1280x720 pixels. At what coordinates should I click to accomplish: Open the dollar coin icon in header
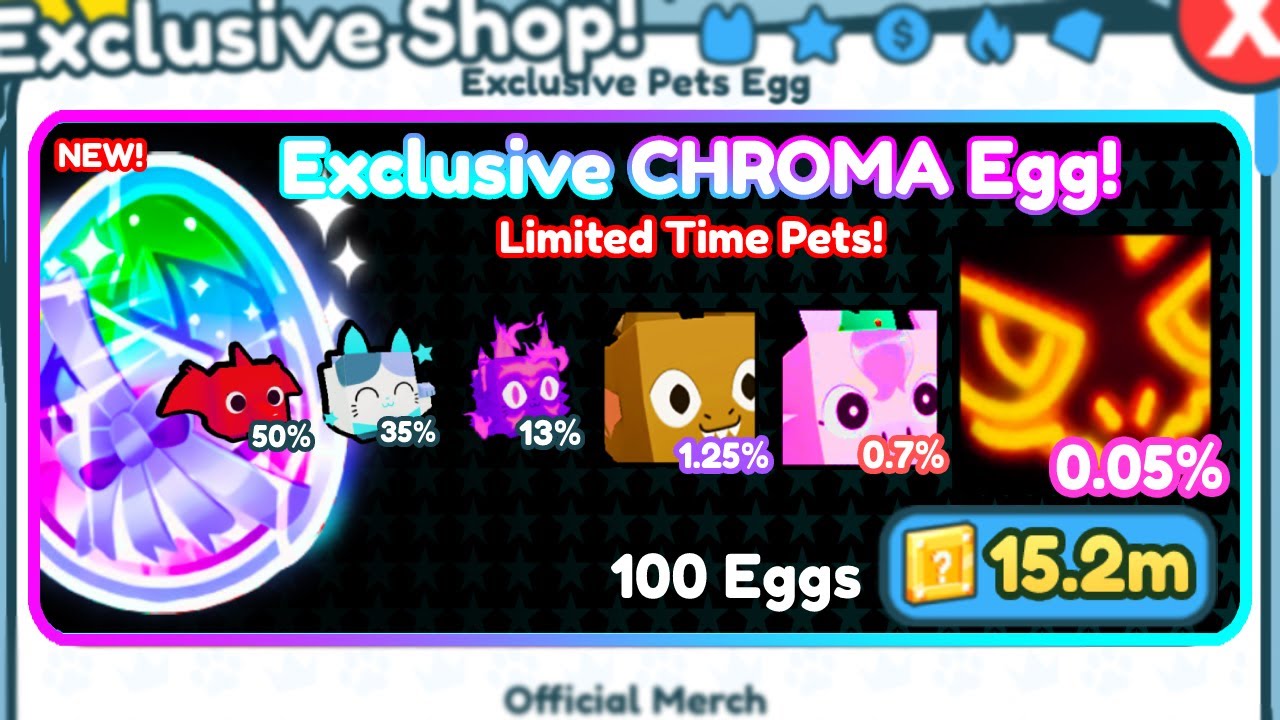coord(903,36)
